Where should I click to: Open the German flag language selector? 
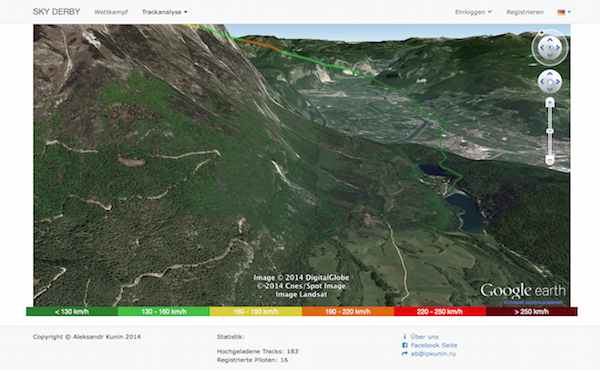pos(564,12)
